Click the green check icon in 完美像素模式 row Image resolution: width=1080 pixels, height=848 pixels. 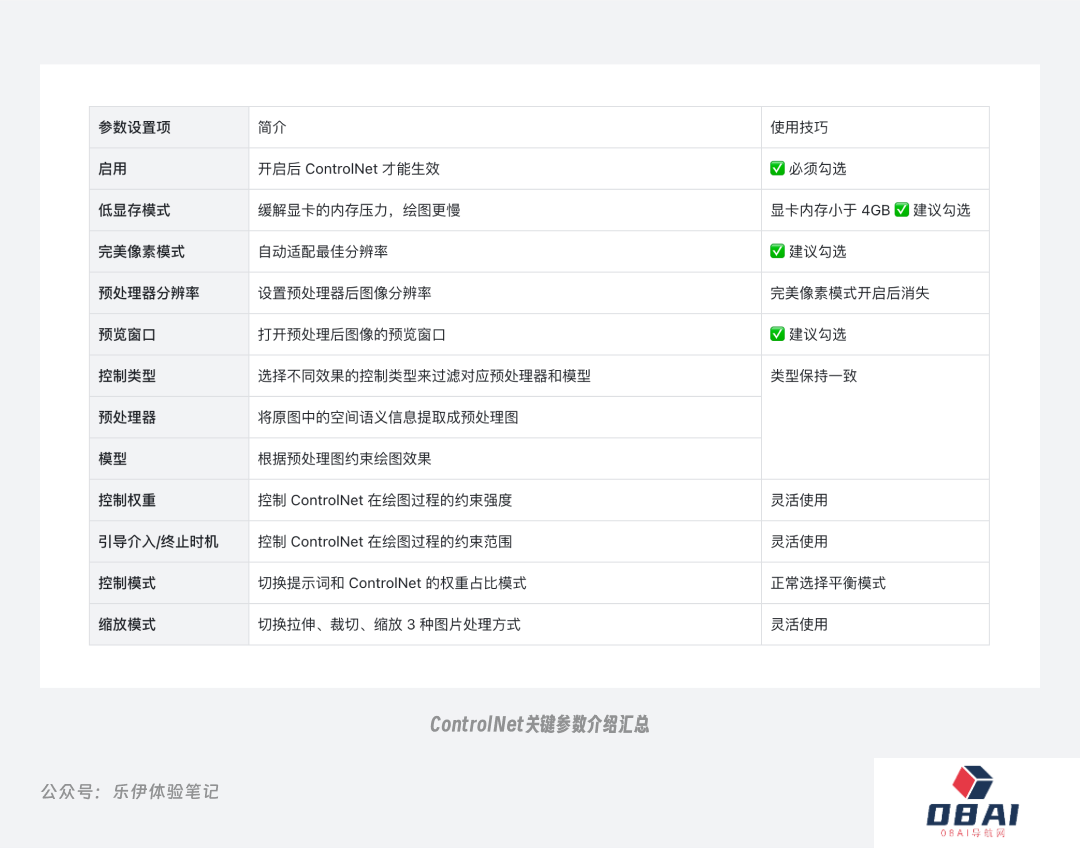point(777,251)
